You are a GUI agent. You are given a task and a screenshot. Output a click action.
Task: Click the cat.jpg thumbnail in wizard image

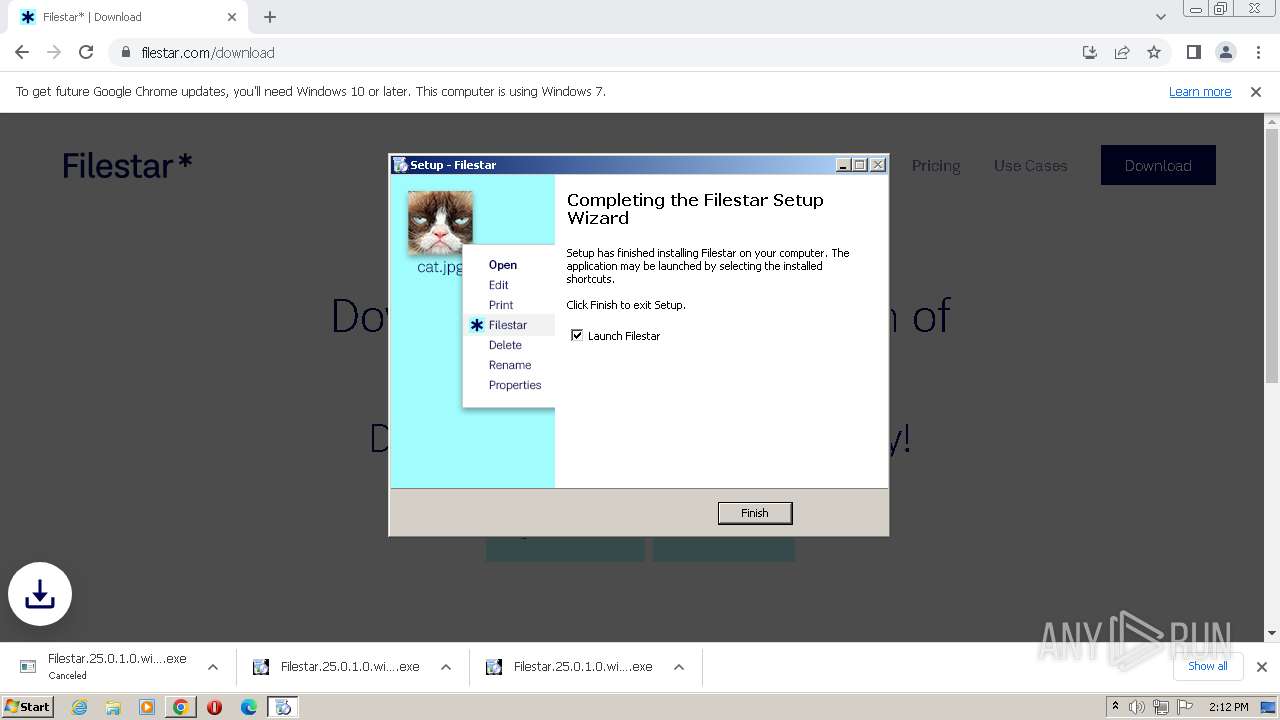point(440,223)
